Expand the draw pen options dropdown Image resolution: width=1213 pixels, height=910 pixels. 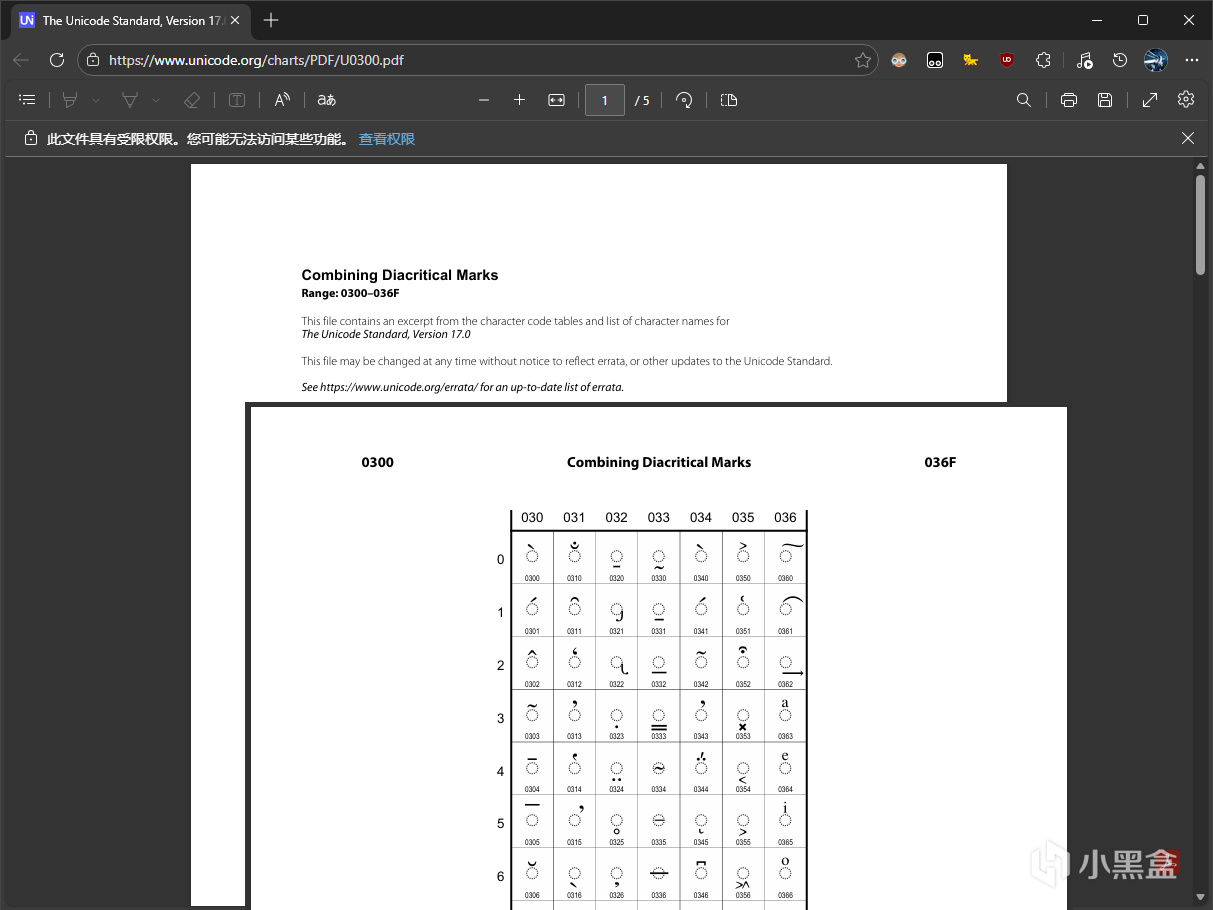tap(156, 100)
